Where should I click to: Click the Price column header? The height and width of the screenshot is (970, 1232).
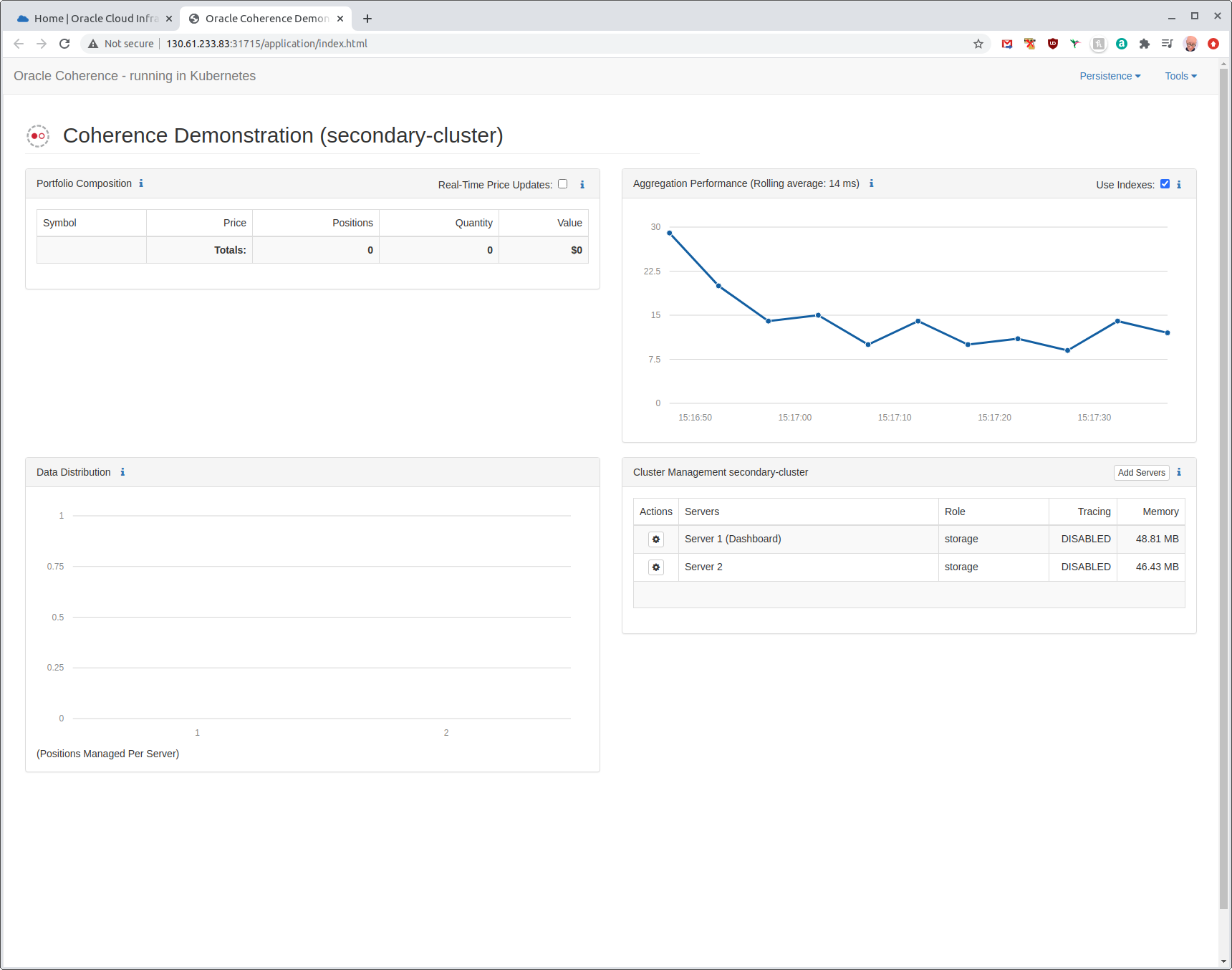pyautogui.click(x=199, y=223)
